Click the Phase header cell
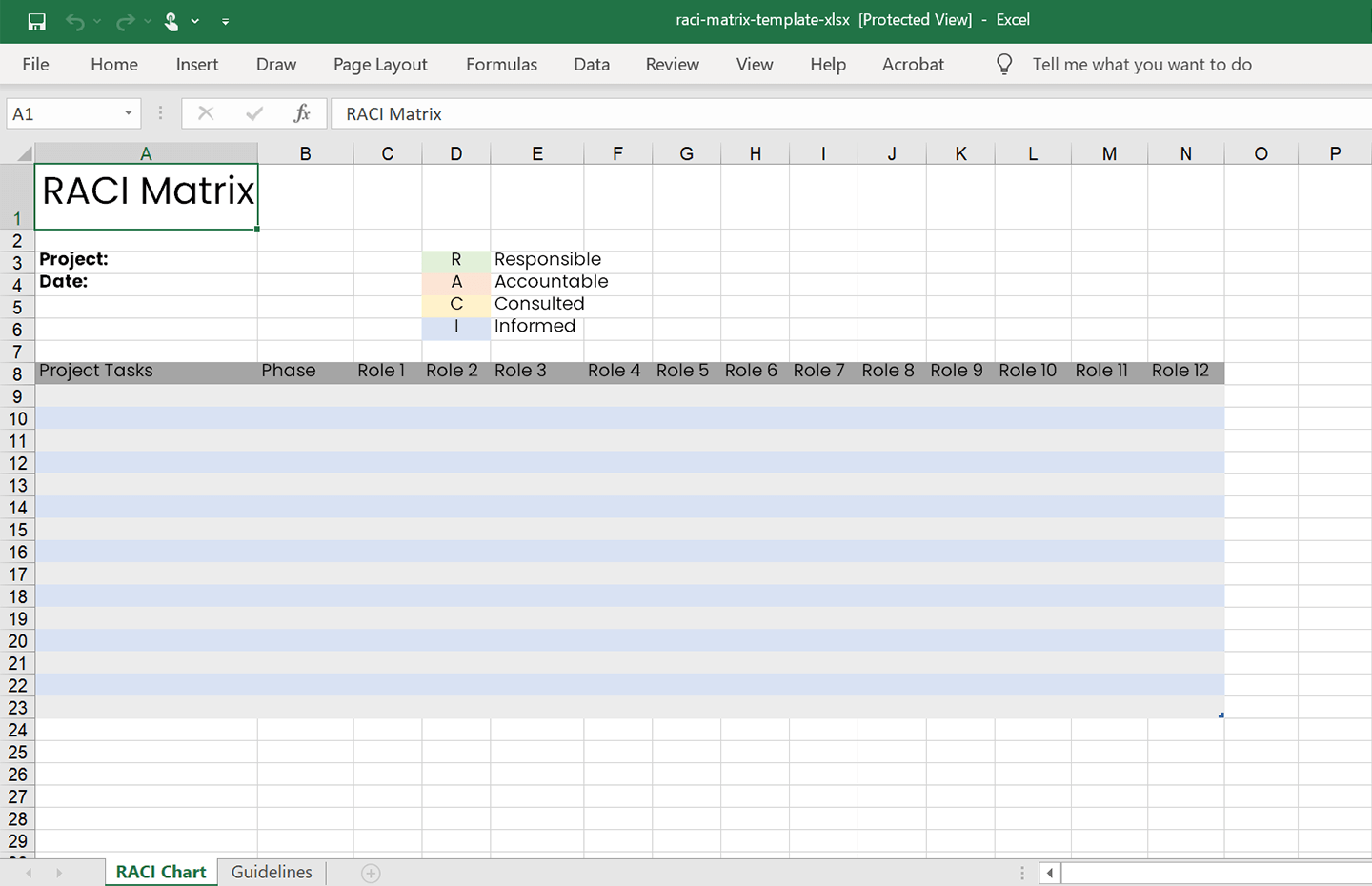 [305, 372]
